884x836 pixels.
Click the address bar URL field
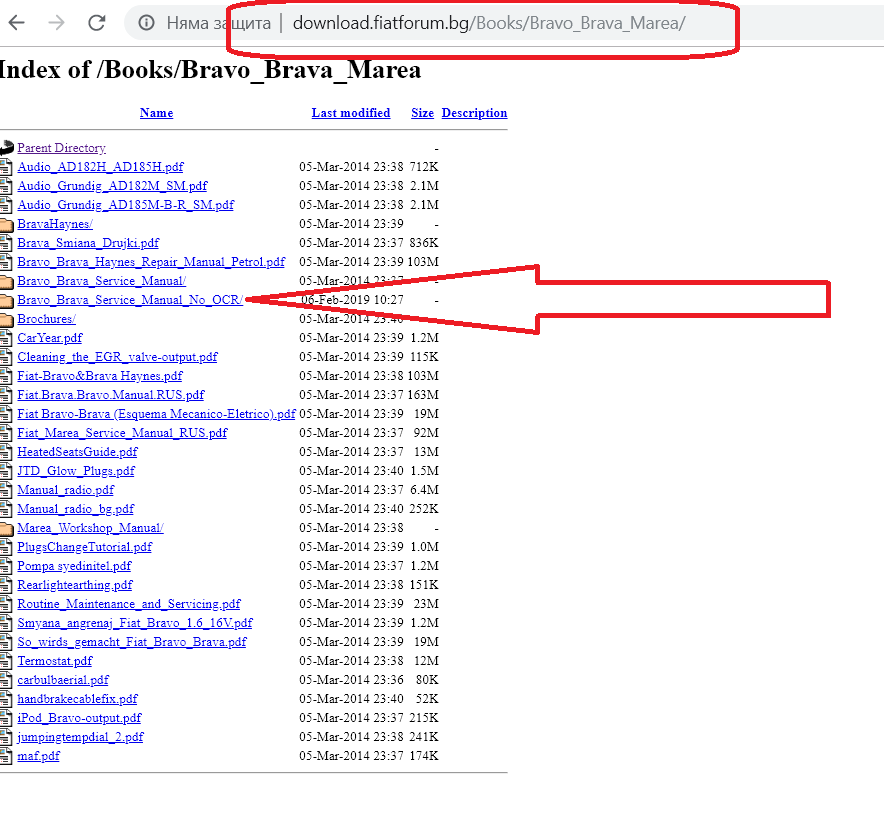pyautogui.click(x=488, y=22)
